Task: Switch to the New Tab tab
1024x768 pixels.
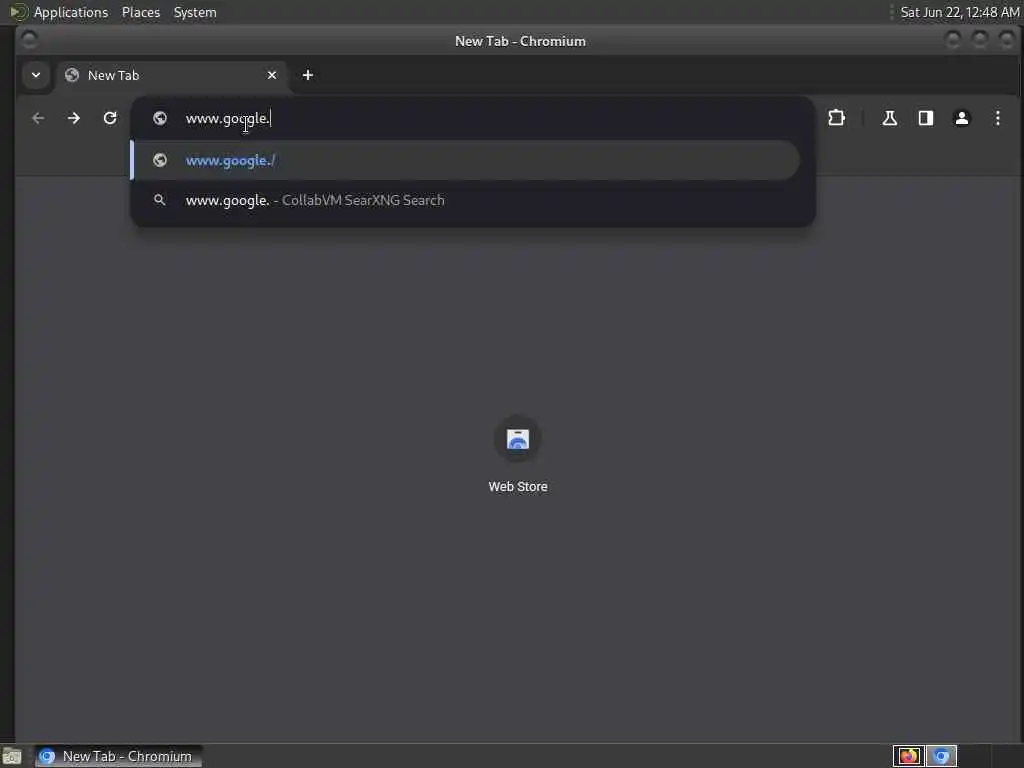Action: click(171, 75)
